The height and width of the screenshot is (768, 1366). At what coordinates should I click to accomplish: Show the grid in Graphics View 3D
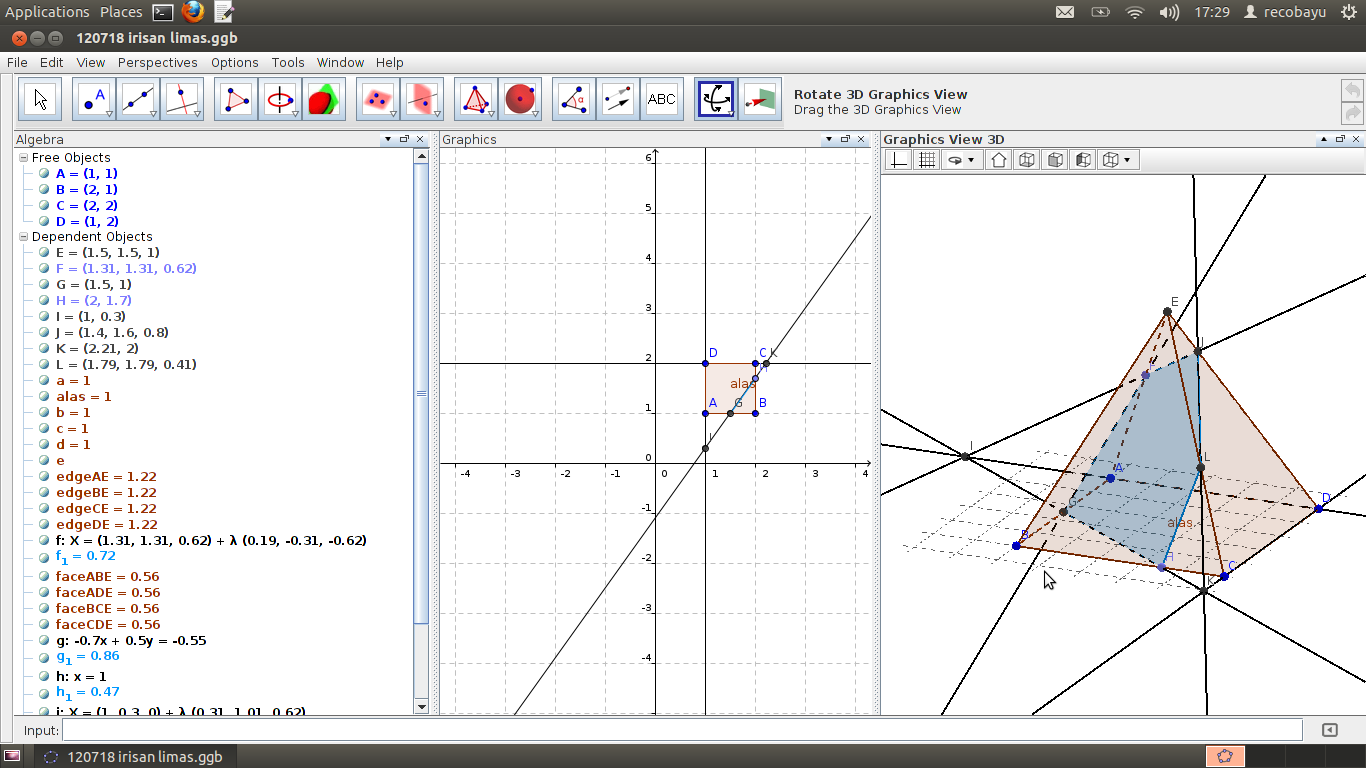[x=925, y=159]
